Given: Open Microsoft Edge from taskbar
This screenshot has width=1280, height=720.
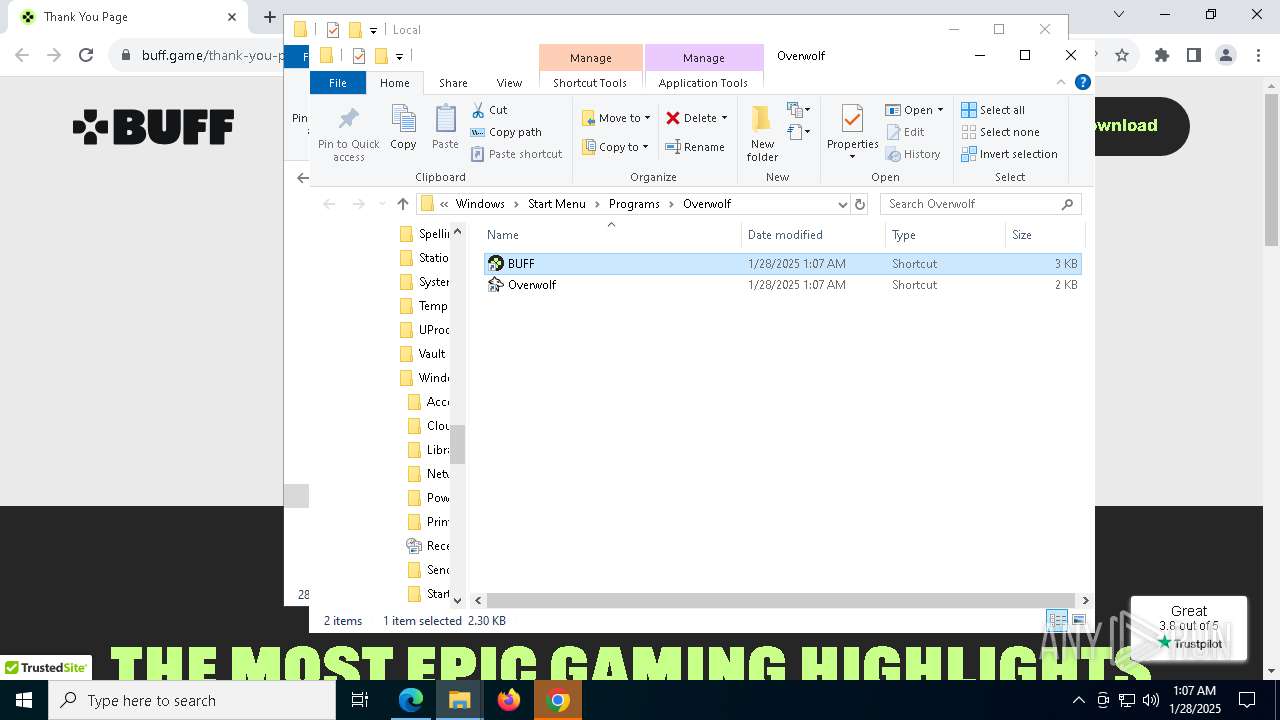Looking at the screenshot, I should pyautogui.click(x=411, y=700).
